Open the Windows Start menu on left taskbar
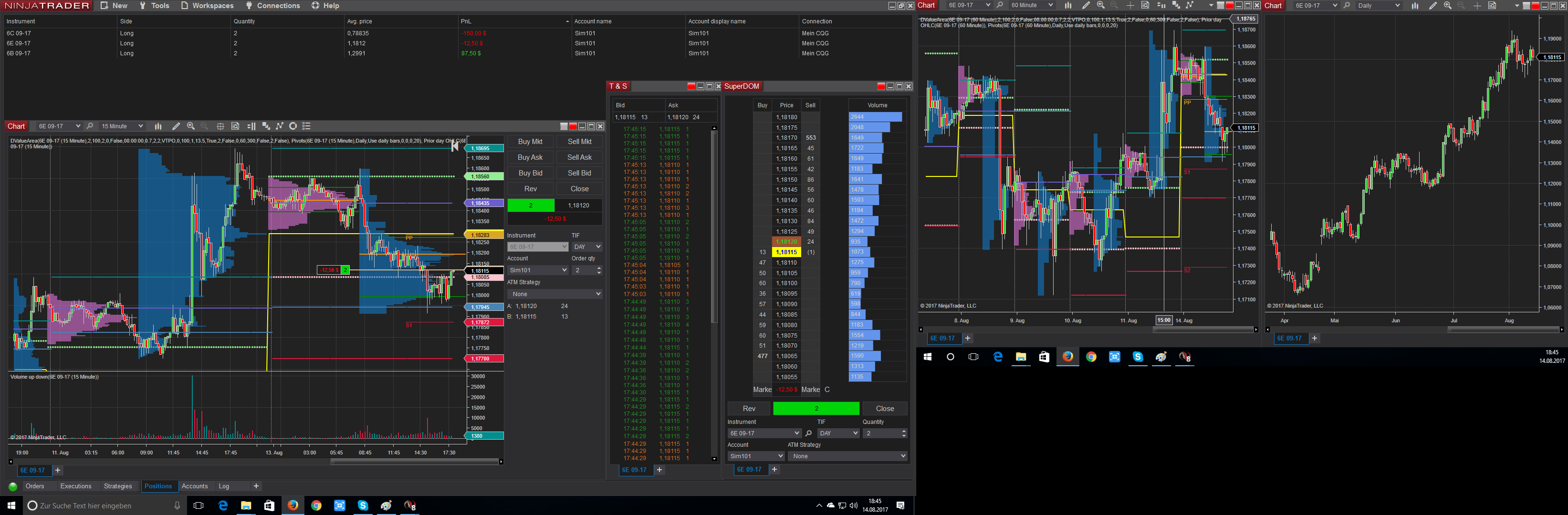The height and width of the screenshot is (515, 1568). pyautogui.click(x=11, y=505)
